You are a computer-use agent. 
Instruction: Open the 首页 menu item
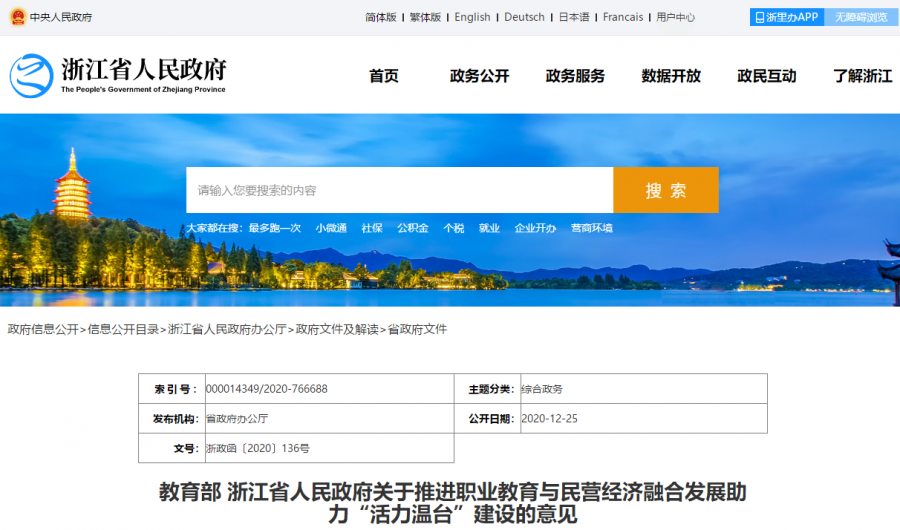click(x=383, y=76)
